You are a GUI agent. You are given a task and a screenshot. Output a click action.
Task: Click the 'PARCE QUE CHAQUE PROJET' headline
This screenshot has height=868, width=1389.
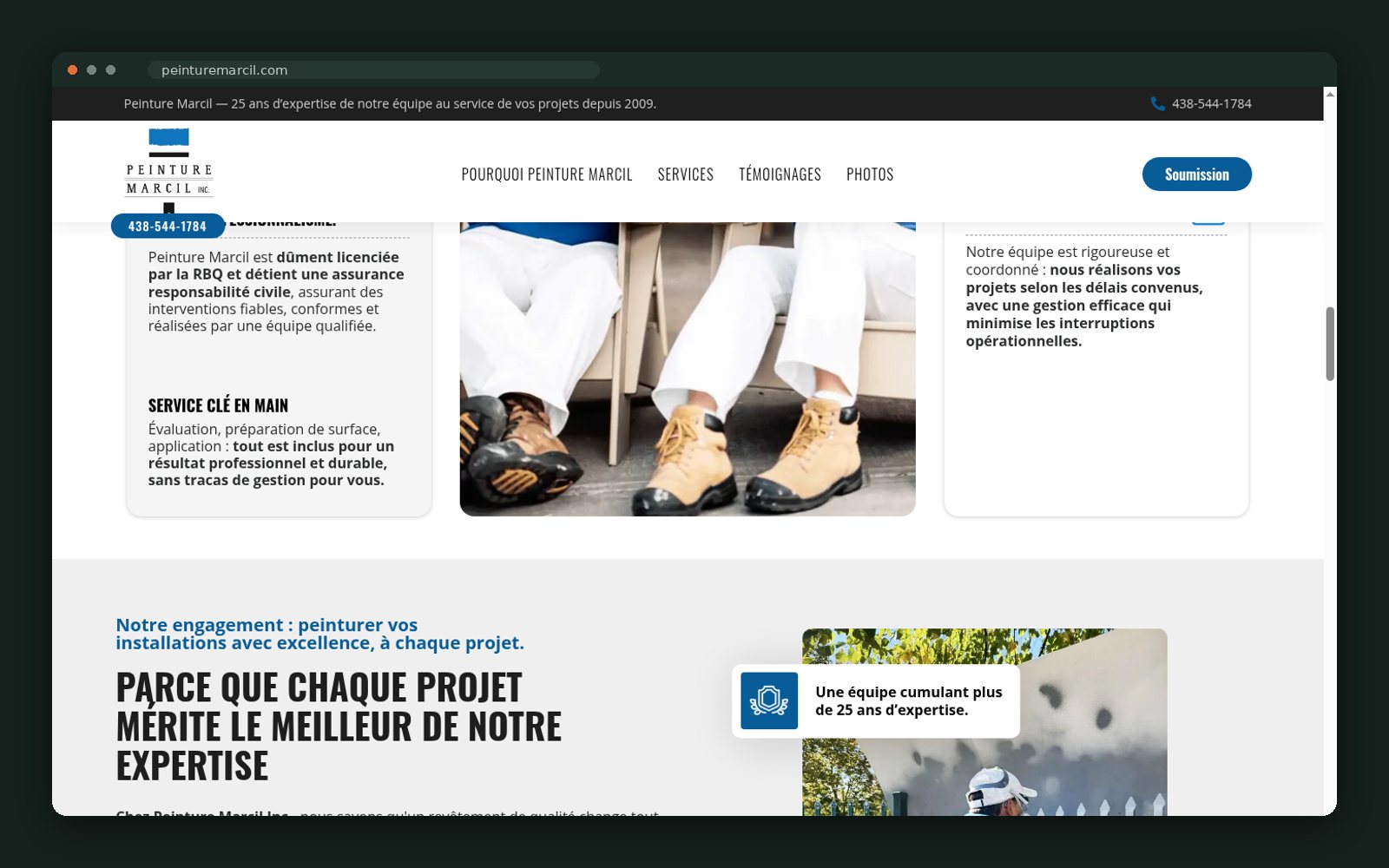(x=339, y=726)
